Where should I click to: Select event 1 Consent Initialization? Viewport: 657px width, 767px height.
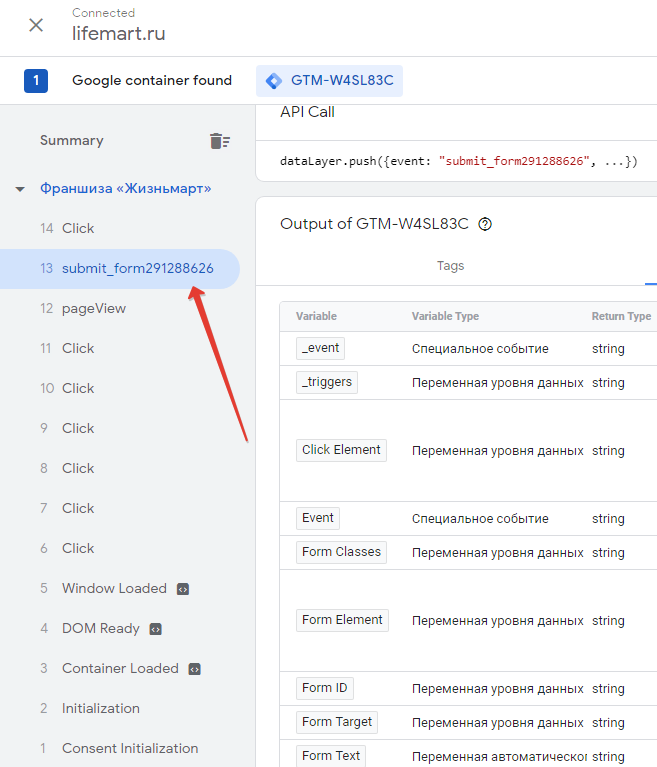[120, 749]
